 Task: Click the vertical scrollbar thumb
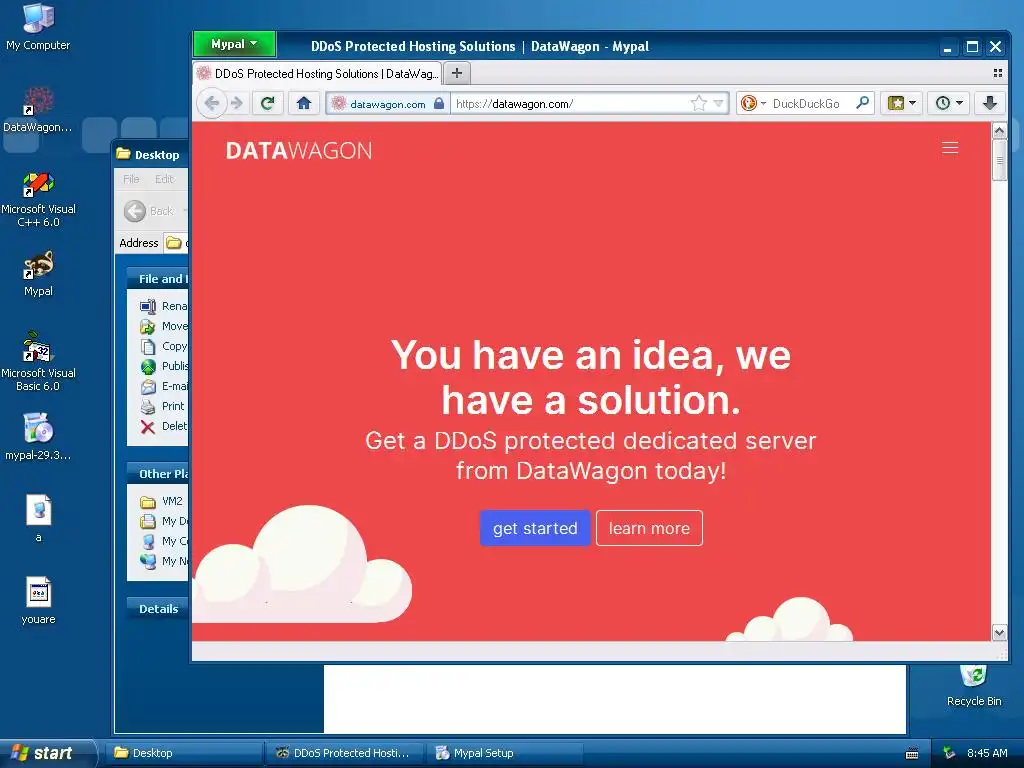pyautogui.click(x=999, y=159)
